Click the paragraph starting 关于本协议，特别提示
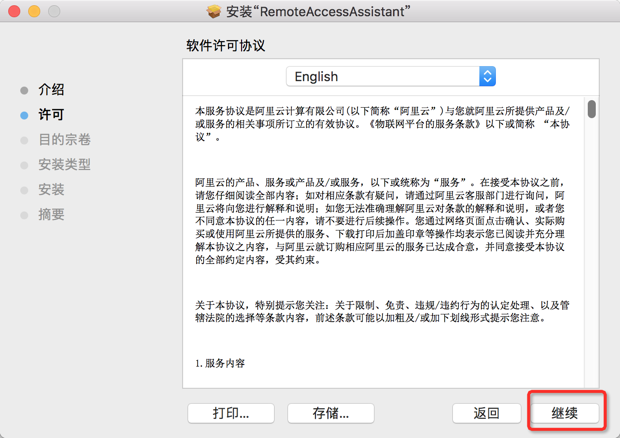Viewport: 620px width, 438px height. coord(382,312)
